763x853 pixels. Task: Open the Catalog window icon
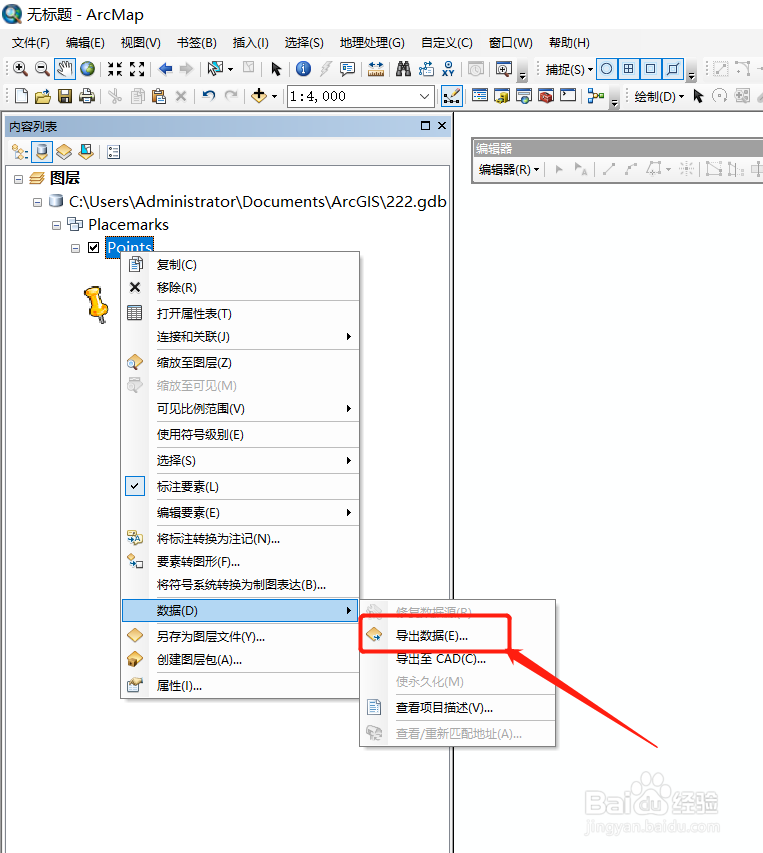click(501, 96)
